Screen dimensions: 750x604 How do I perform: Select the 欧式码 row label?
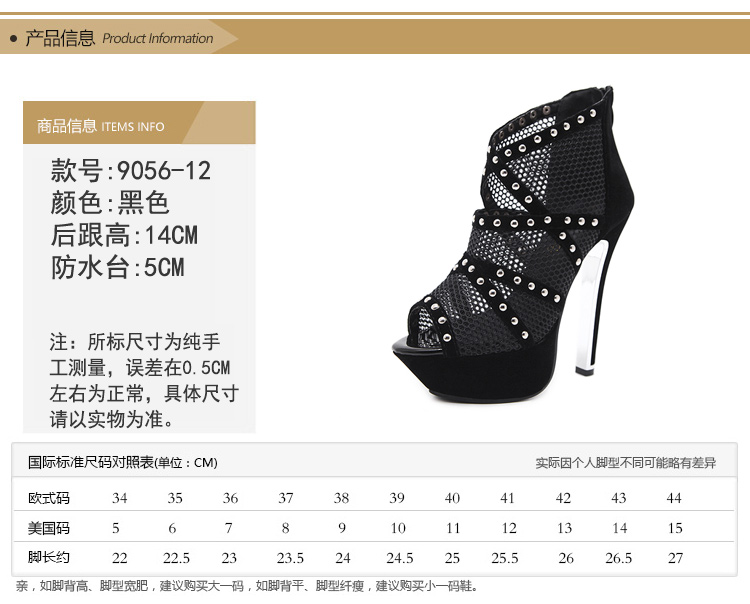pos(49,498)
